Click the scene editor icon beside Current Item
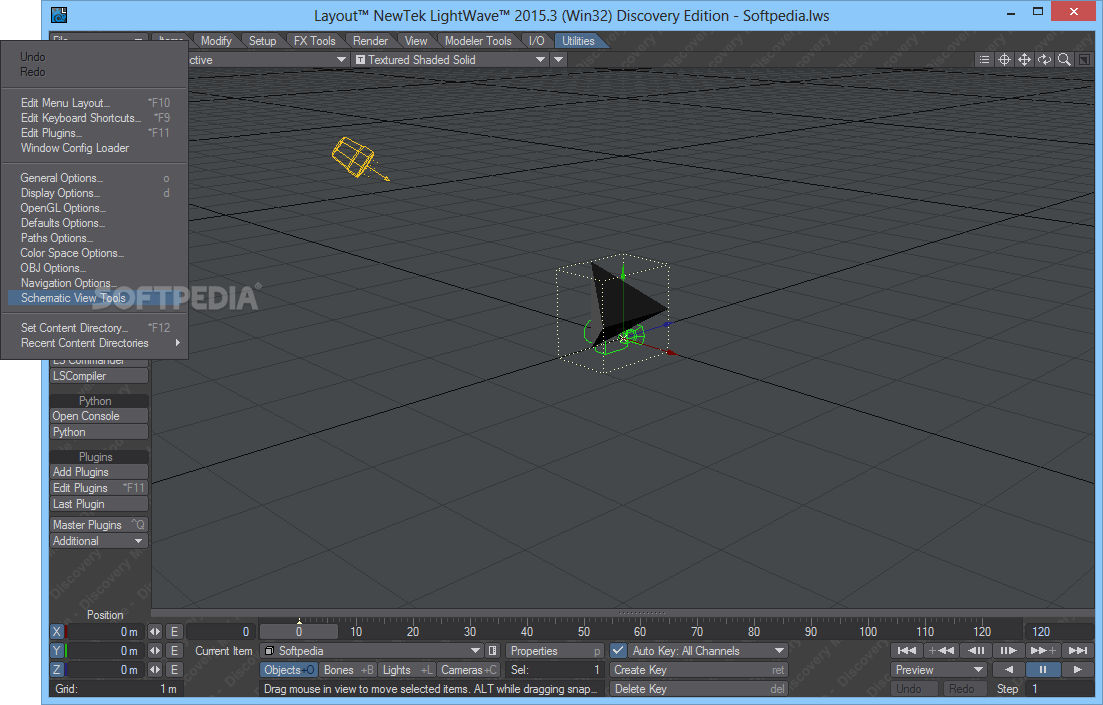The image size is (1103, 705). click(493, 651)
